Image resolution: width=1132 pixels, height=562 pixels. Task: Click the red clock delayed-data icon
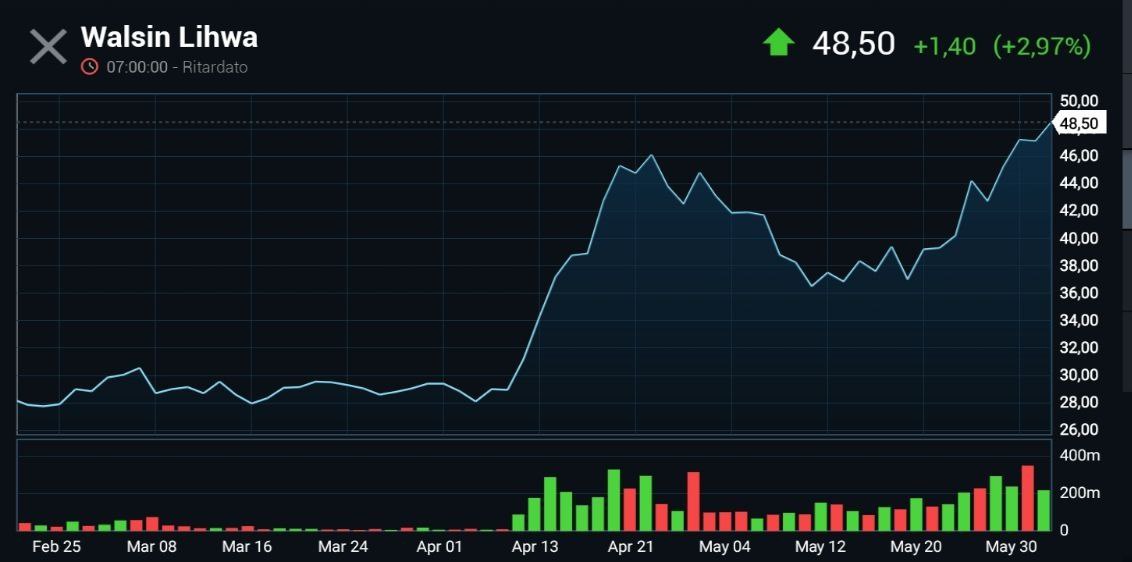tap(90, 67)
